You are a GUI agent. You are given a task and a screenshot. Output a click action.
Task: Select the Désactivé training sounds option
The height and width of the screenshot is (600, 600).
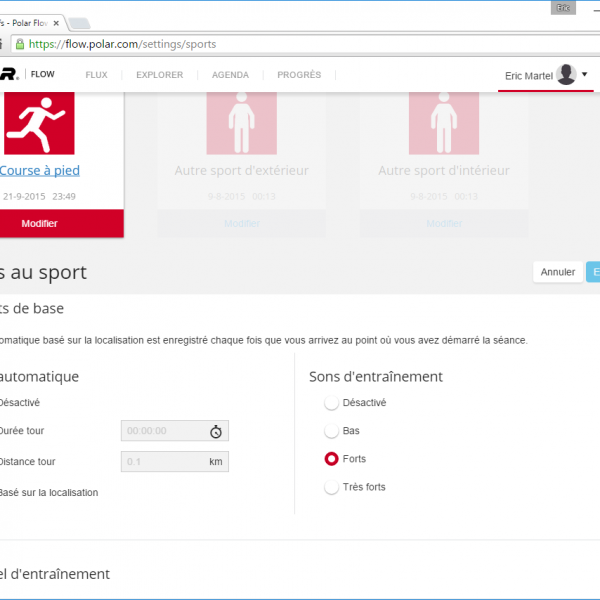pyautogui.click(x=331, y=403)
